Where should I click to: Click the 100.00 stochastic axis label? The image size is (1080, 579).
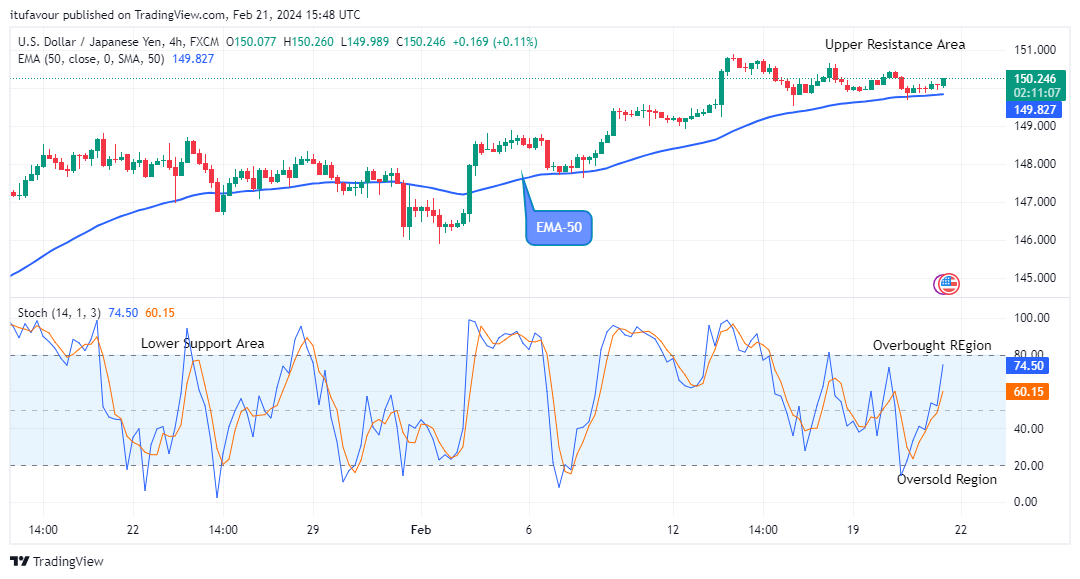coord(1031,318)
